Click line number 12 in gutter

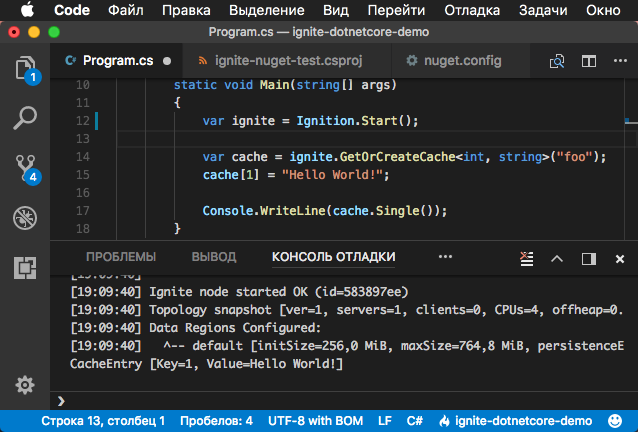point(83,121)
